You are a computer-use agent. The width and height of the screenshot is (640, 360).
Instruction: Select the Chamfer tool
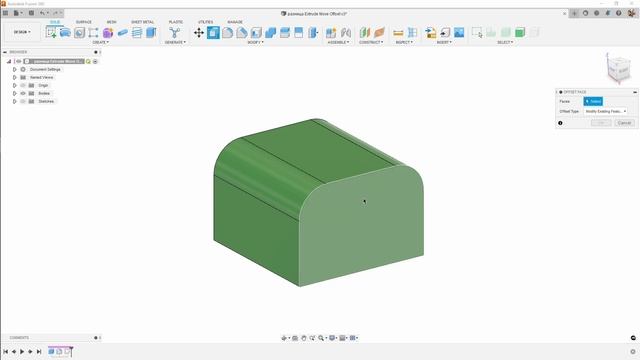click(242, 33)
